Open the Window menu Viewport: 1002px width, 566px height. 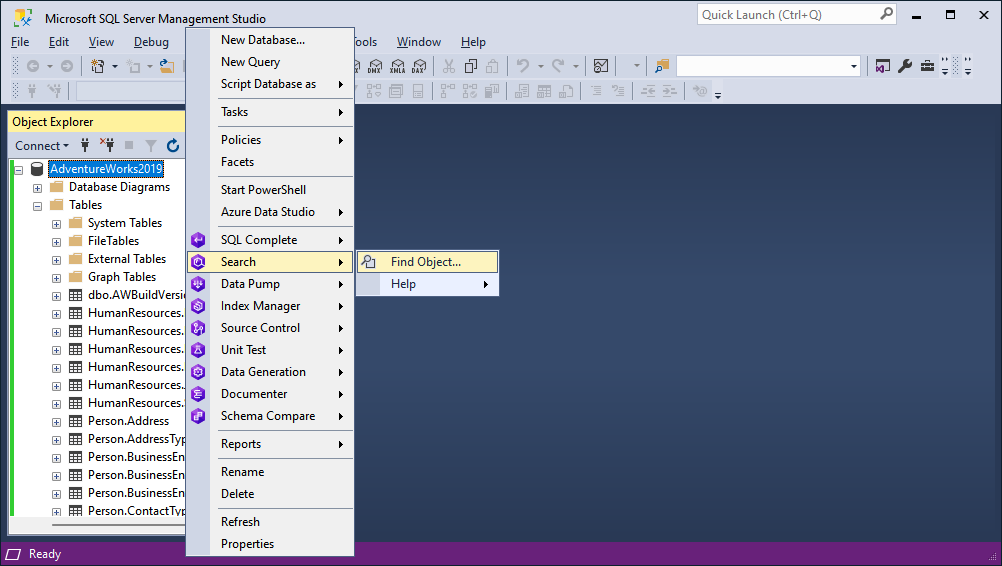(419, 42)
